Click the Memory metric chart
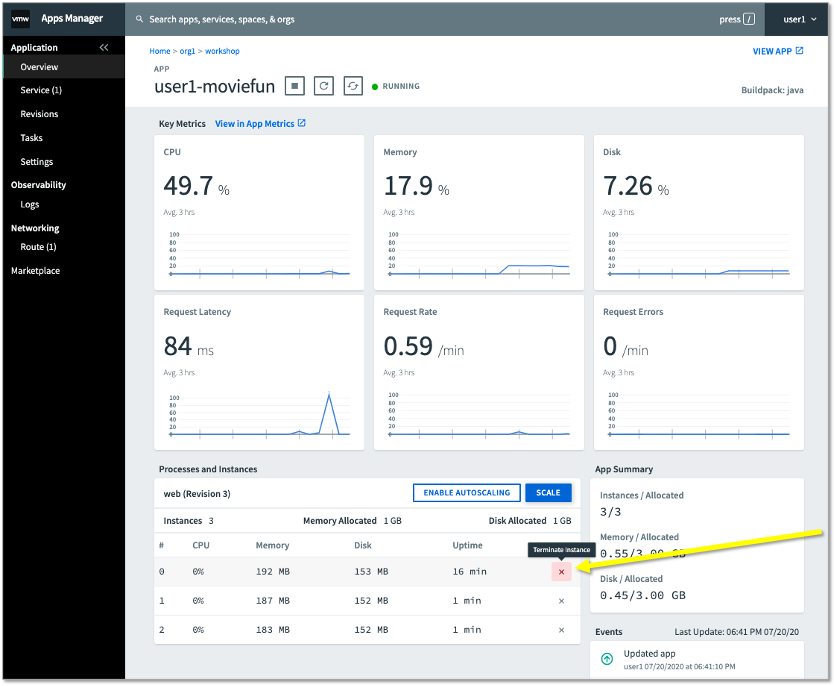 point(479,254)
